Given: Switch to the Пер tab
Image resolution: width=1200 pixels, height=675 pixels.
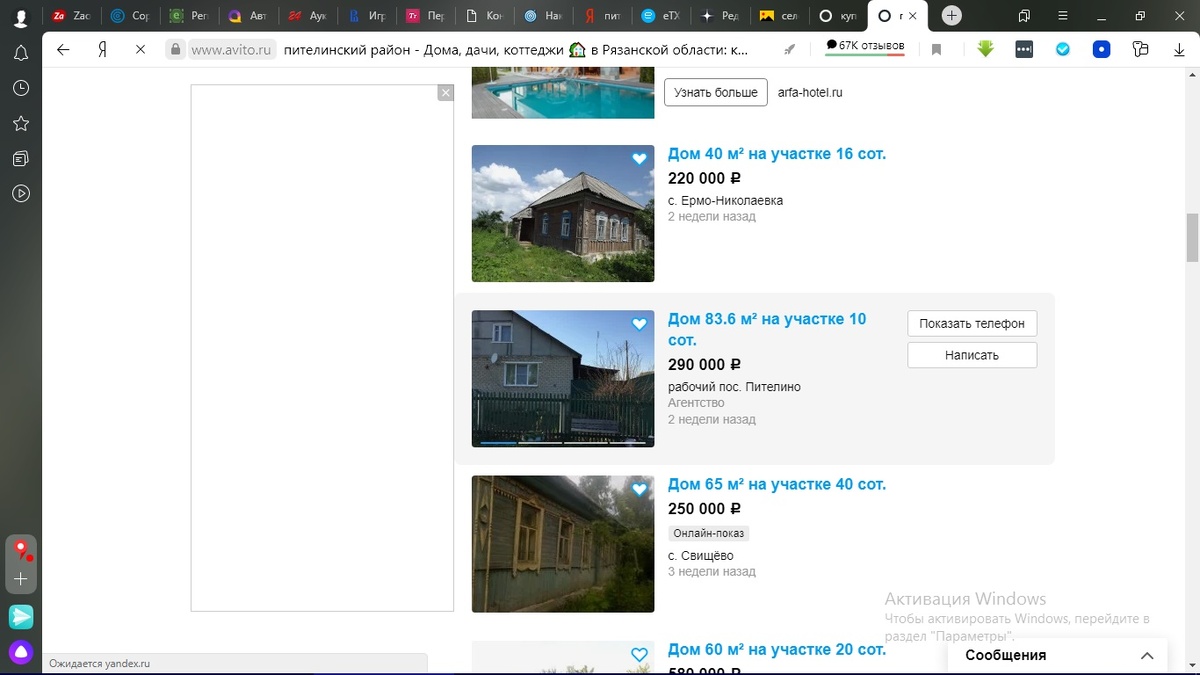Looking at the screenshot, I should click(x=425, y=16).
